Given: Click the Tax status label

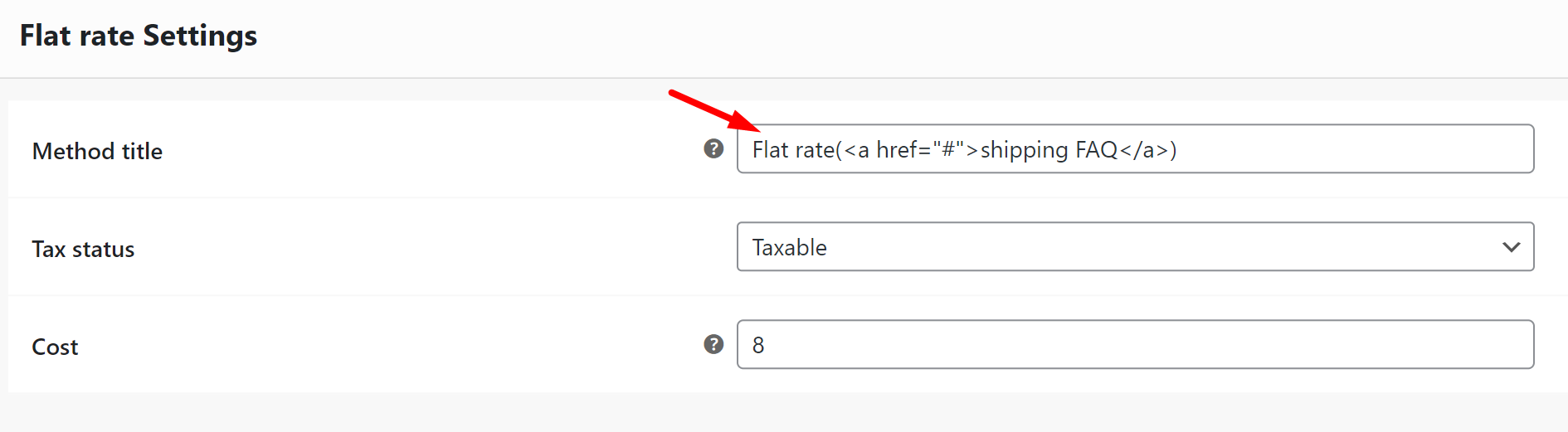Looking at the screenshot, I should coord(83,249).
